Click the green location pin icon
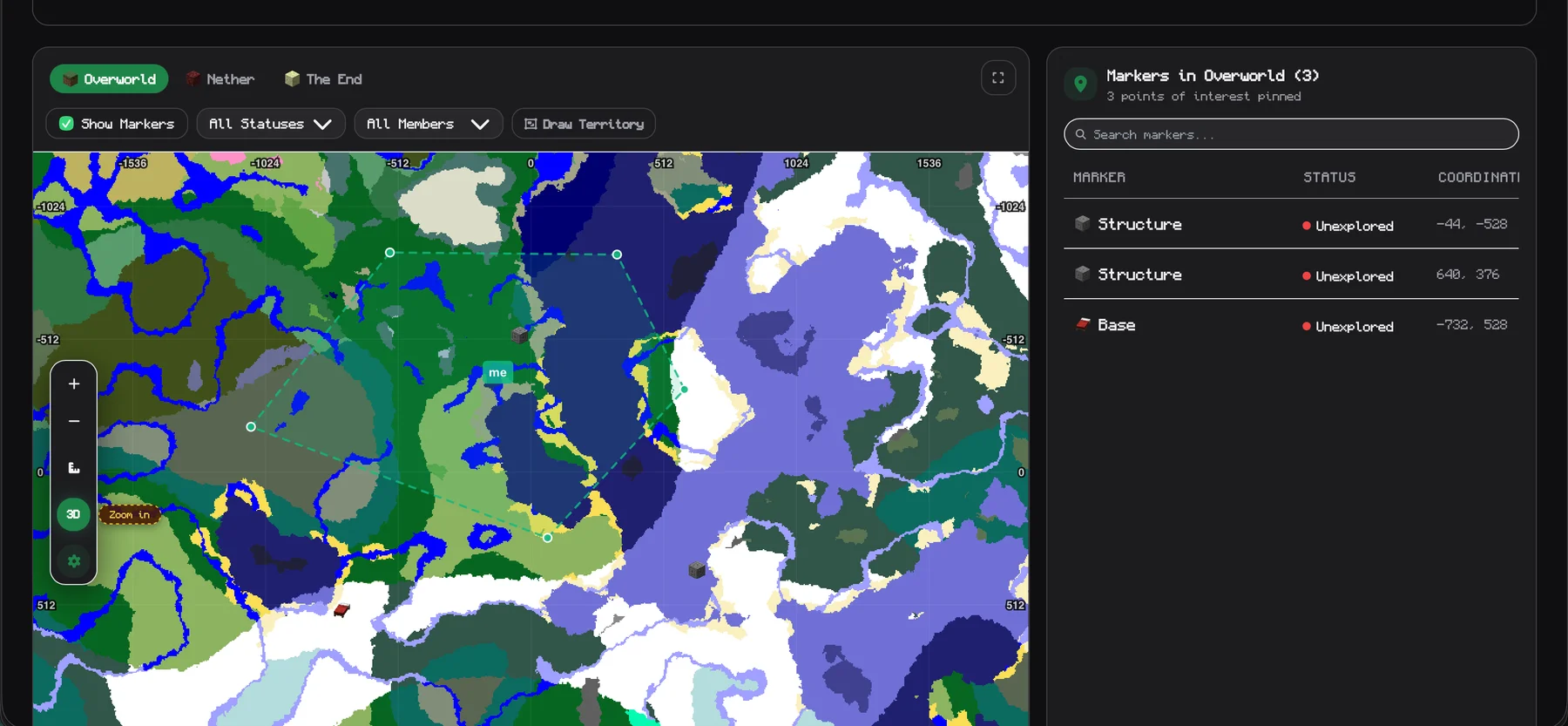This screenshot has width=1568, height=726. [x=1080, y=84]
